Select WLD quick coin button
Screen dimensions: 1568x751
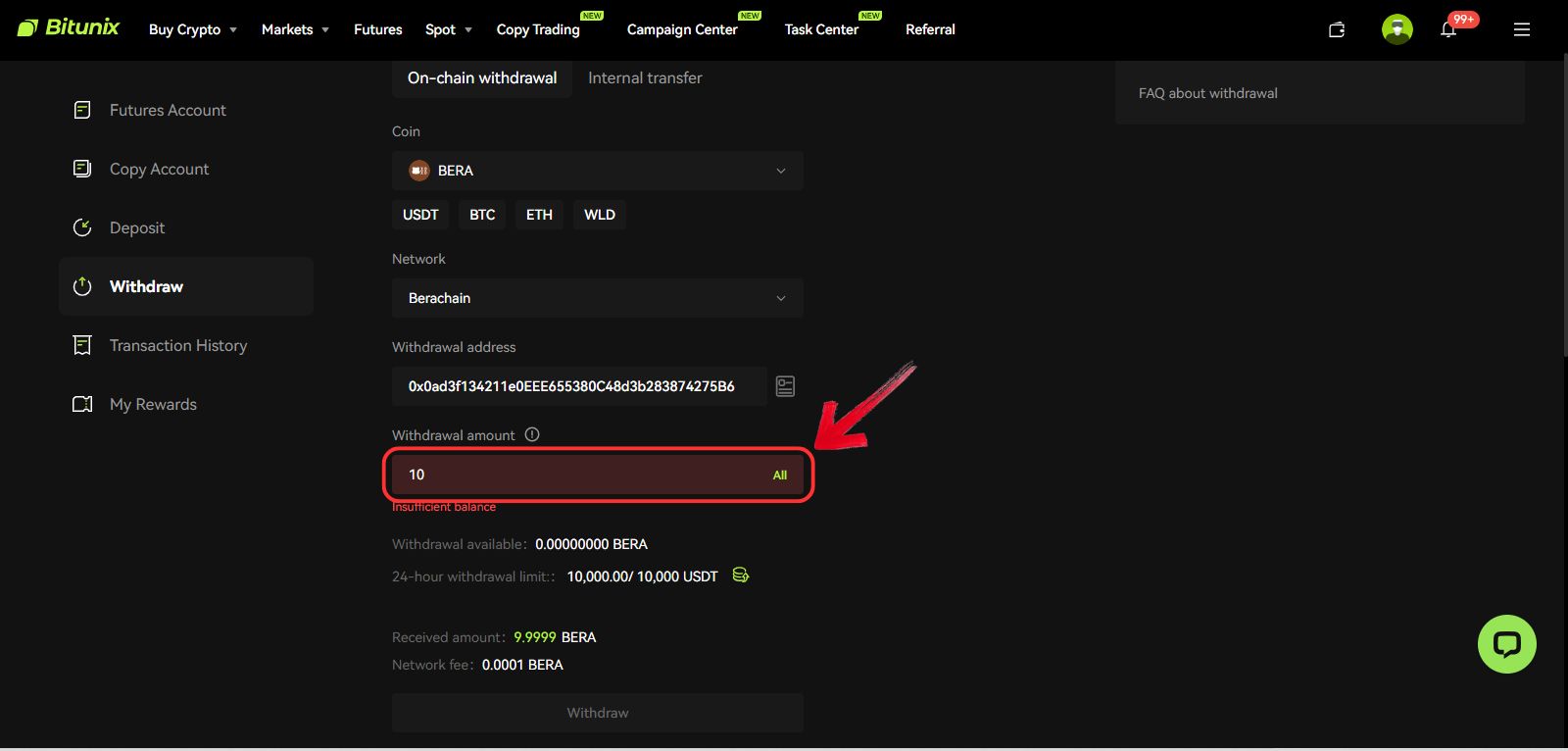tap(600, 215)
